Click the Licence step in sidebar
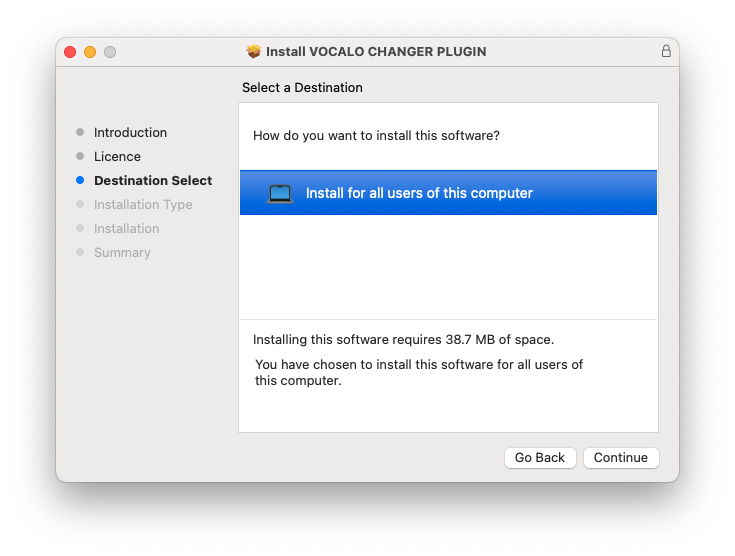 (x=117, y=156)
